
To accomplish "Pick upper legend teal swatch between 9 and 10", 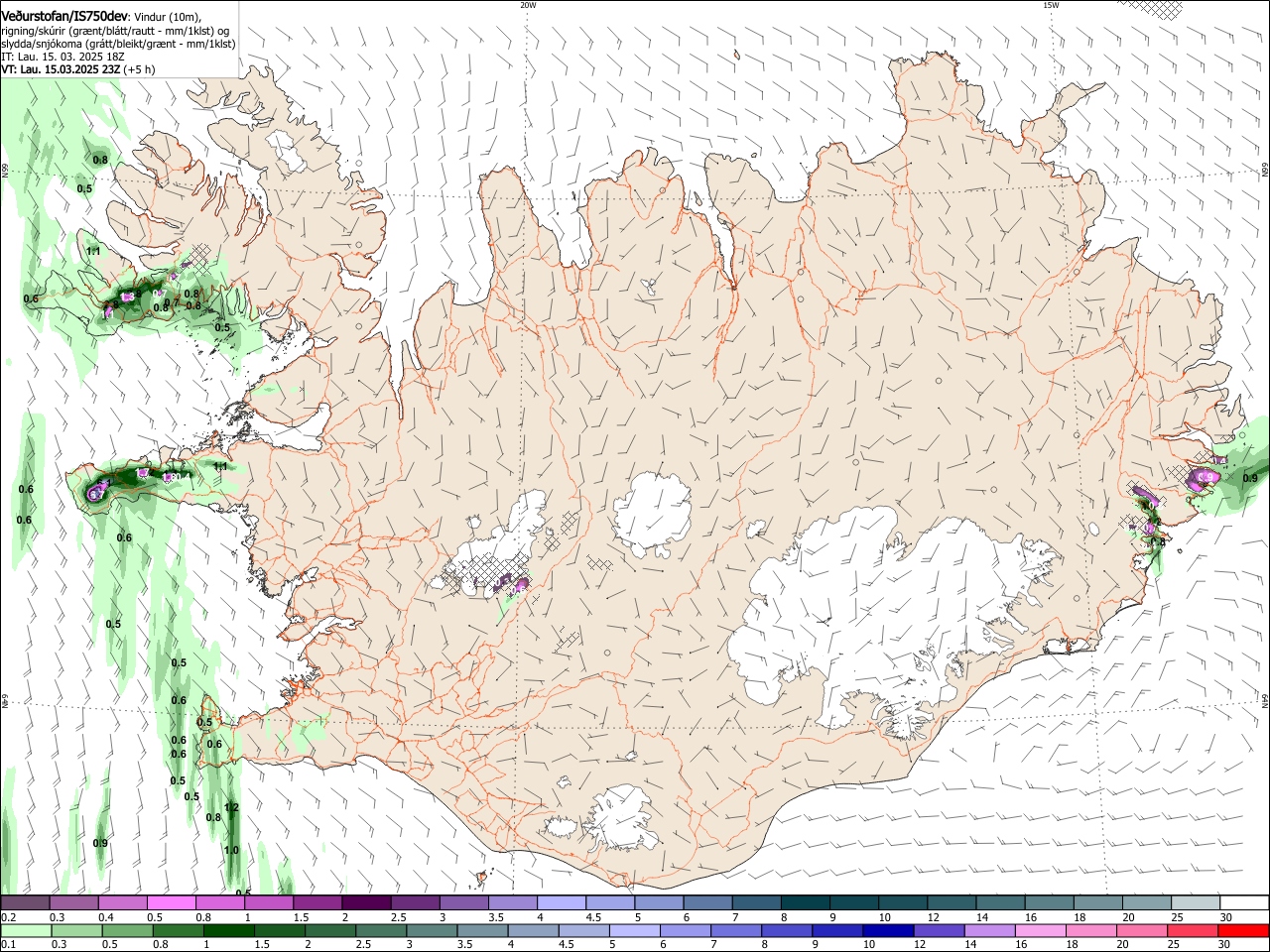I will click(x=852, y=903).
